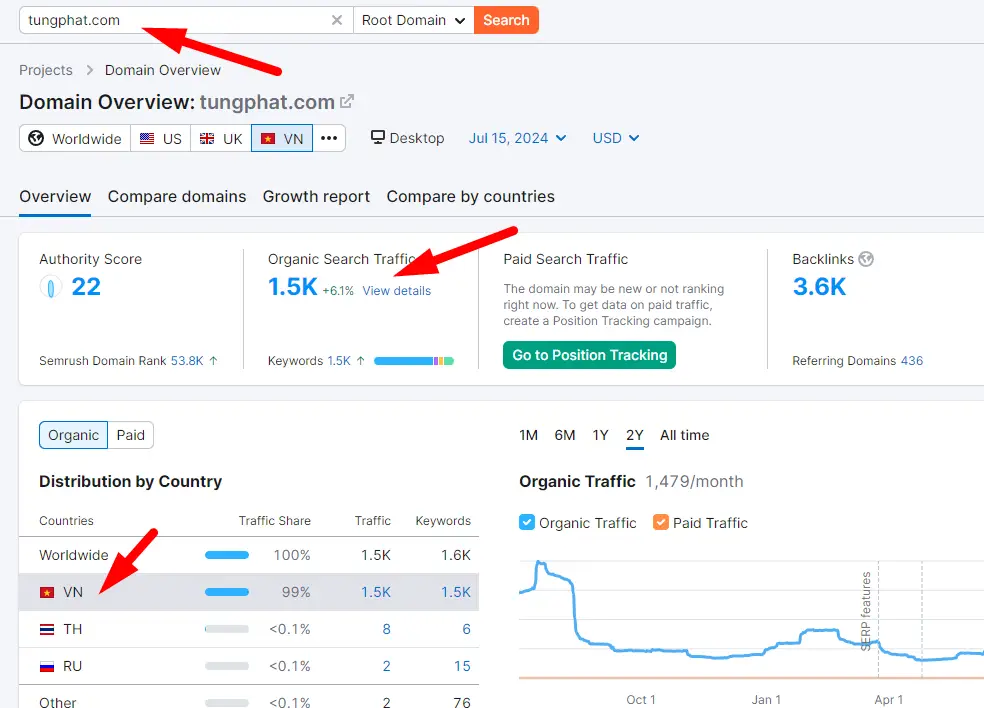Open Compare by countries tab
This screenshot has height=708, width=984.
471,196
